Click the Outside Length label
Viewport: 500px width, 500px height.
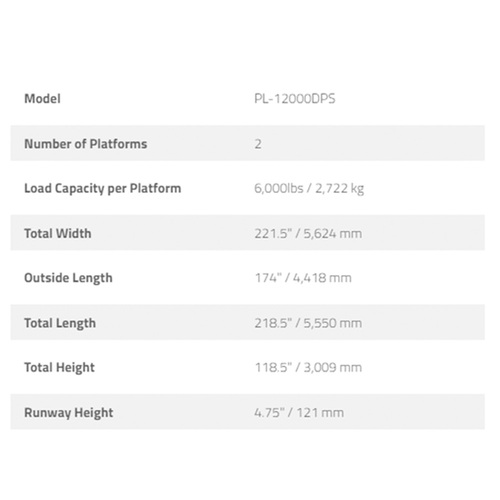click(x=68, y=278)
